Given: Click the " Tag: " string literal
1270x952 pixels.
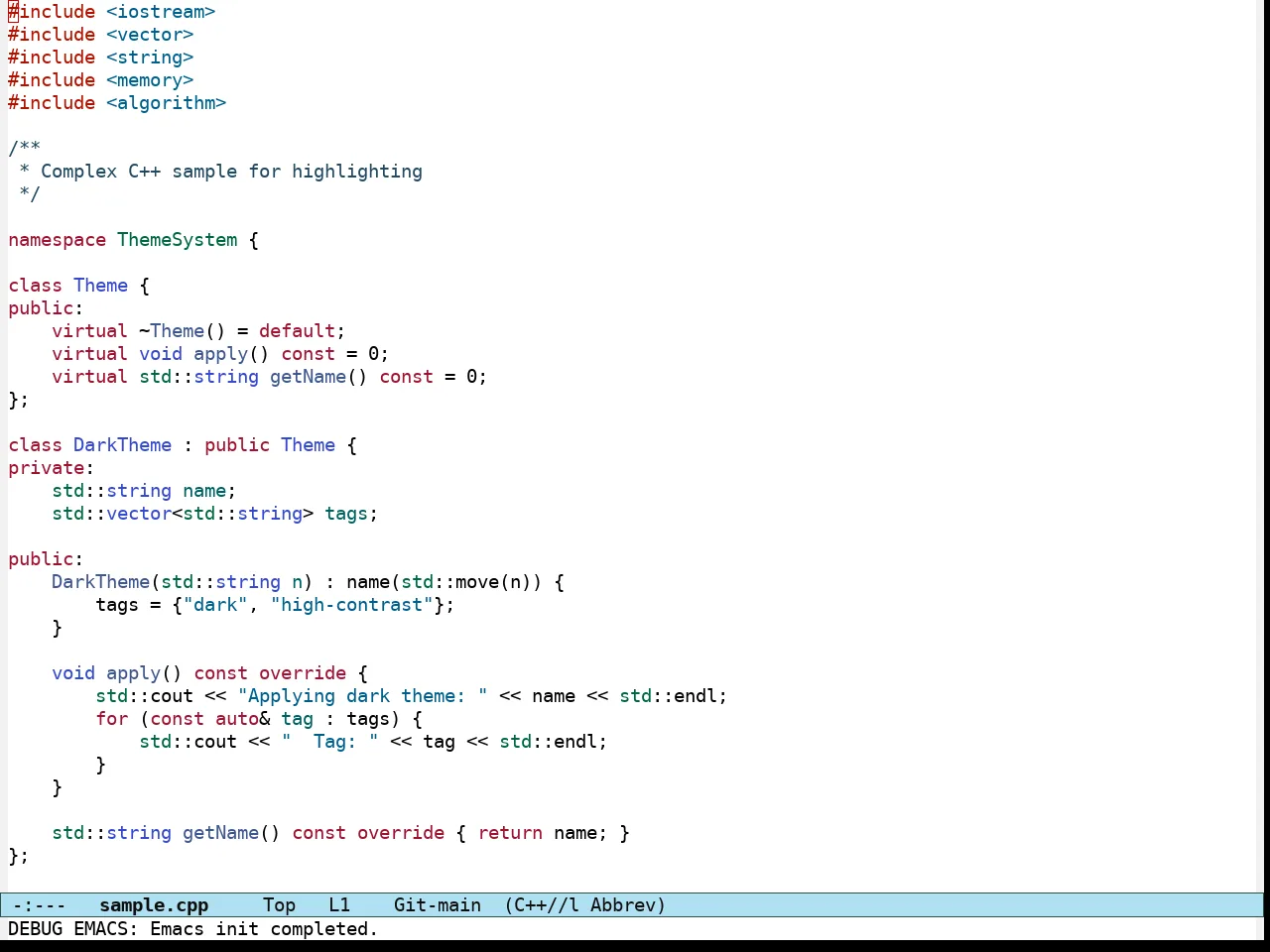Looking at the screenshot, I should click(x=329, y=742).
